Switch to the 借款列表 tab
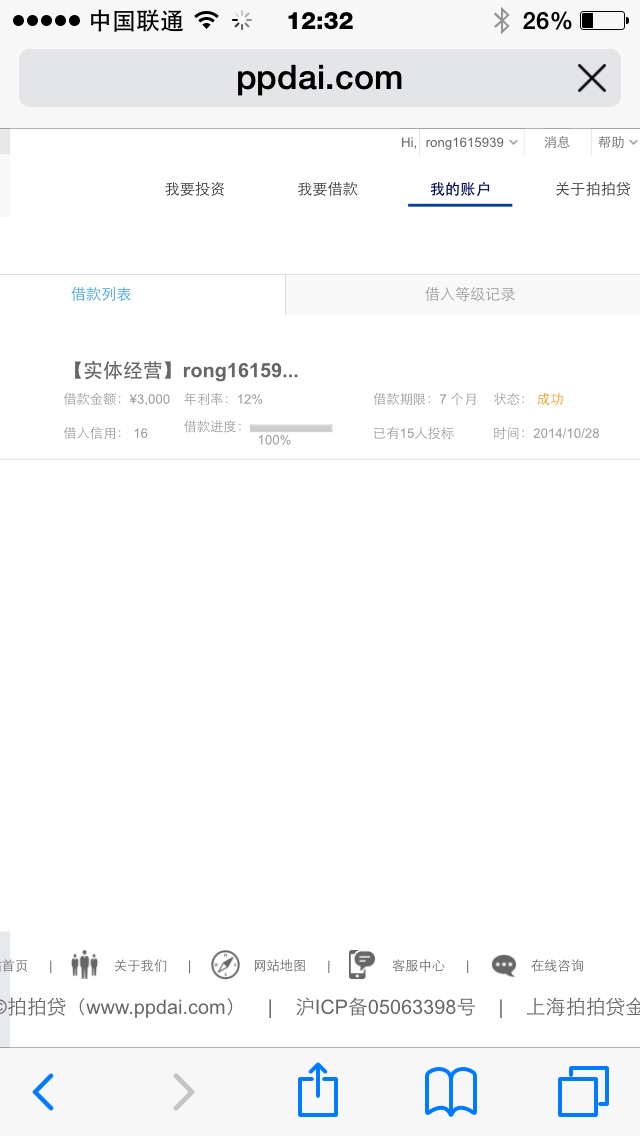The width and height of the screenshot is (640, 1136). click(x=101, y=294)
